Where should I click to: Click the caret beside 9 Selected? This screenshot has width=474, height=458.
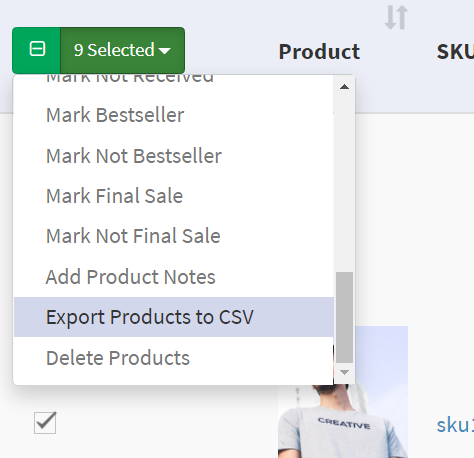pos(165,51)
